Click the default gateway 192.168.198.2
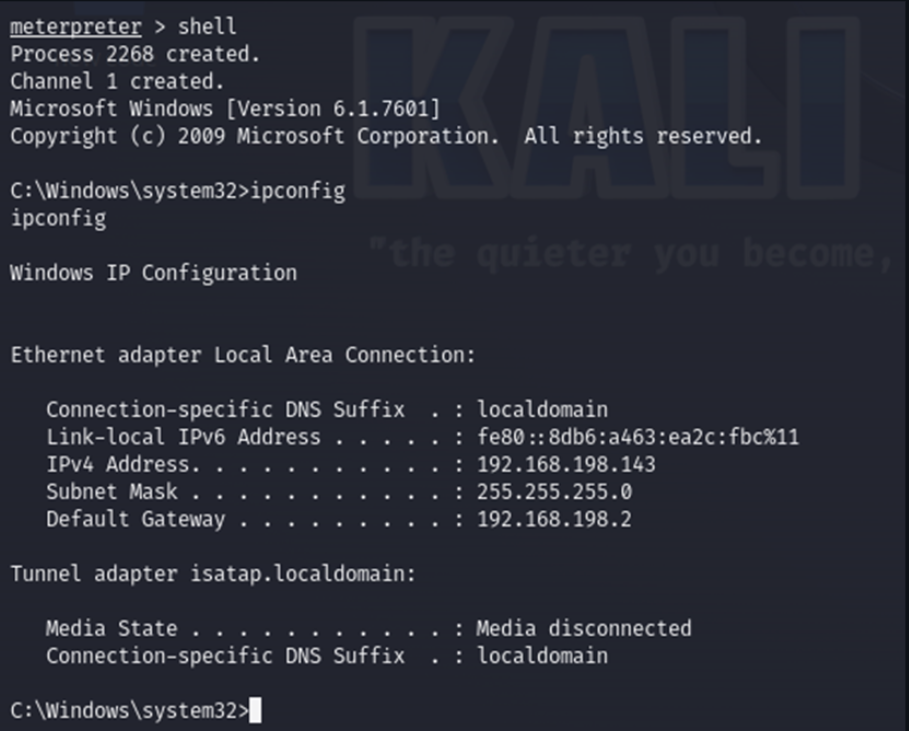 554,519
